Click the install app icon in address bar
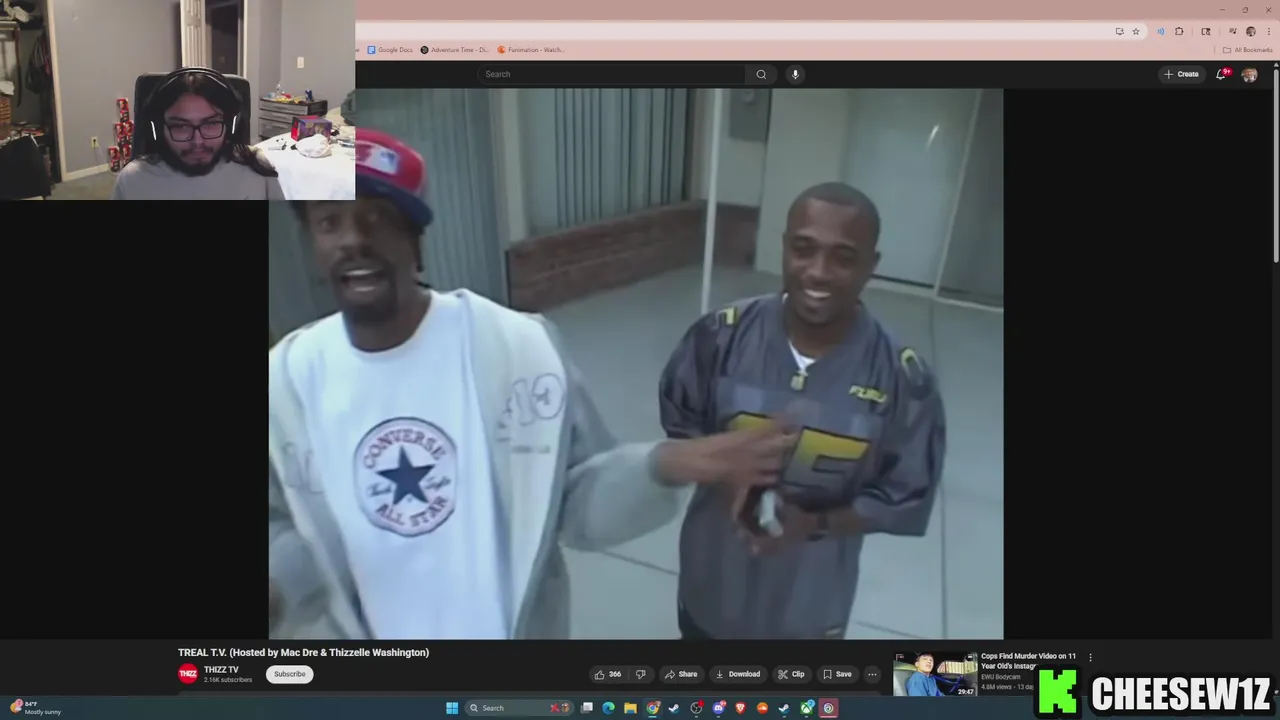 pos(1119,31)
